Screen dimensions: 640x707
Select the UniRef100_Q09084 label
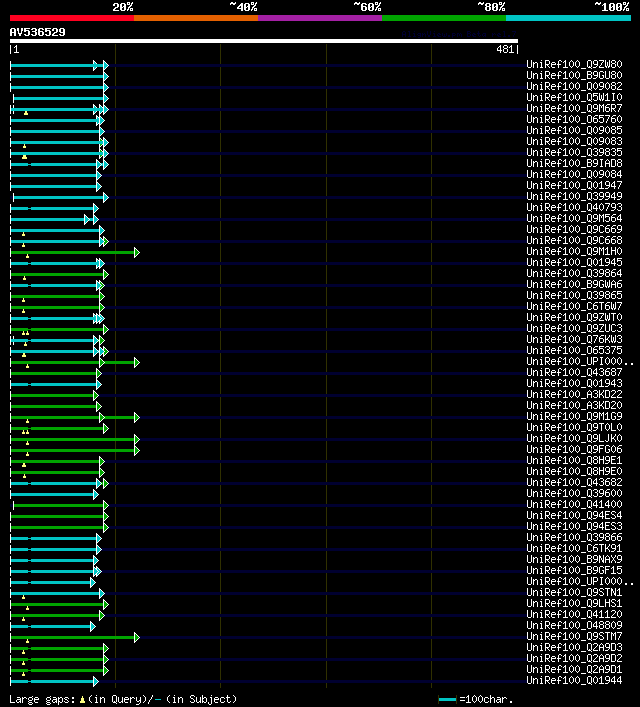(x=574, y=174)
